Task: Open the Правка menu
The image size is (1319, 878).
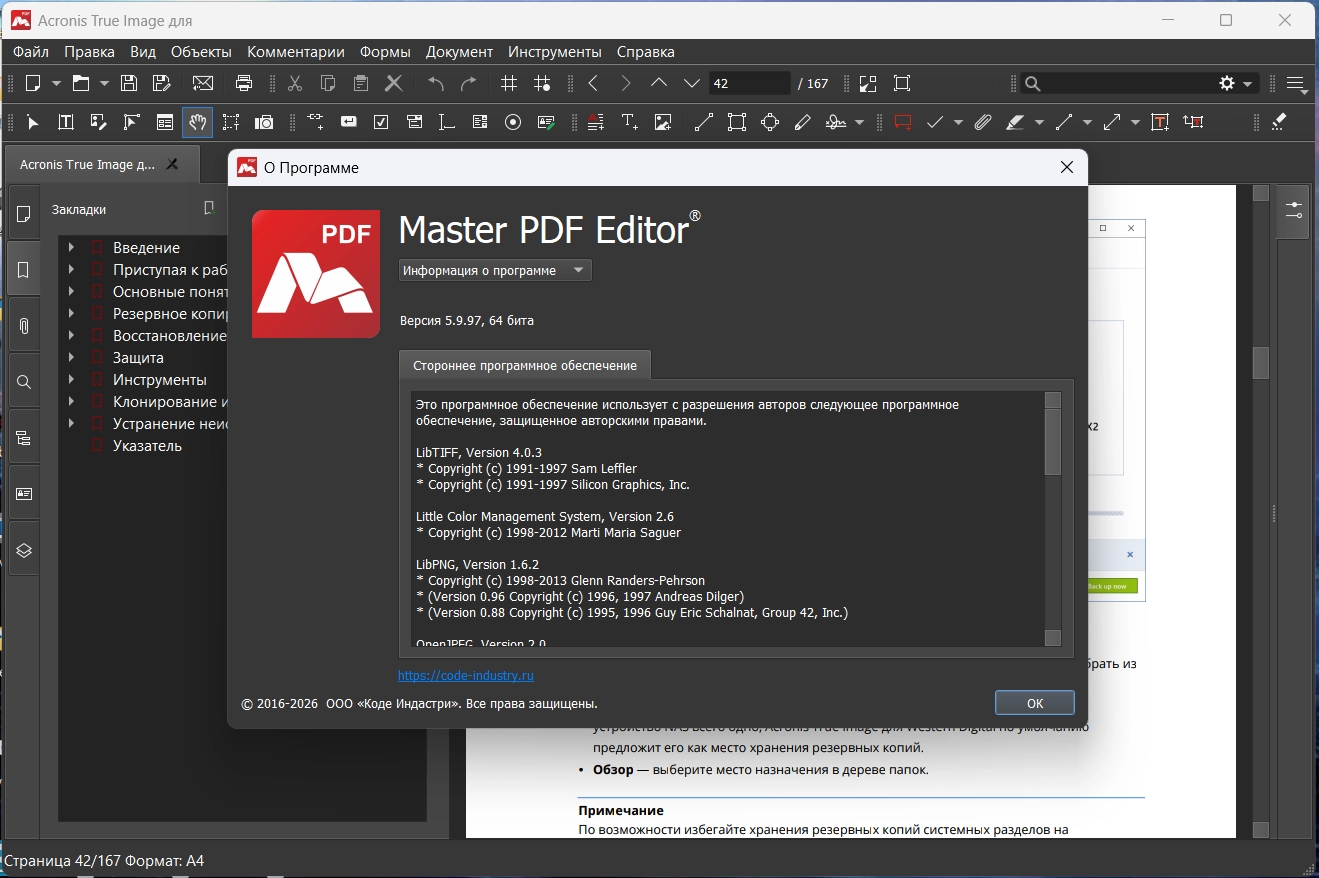Action: (x=90, y=52)
